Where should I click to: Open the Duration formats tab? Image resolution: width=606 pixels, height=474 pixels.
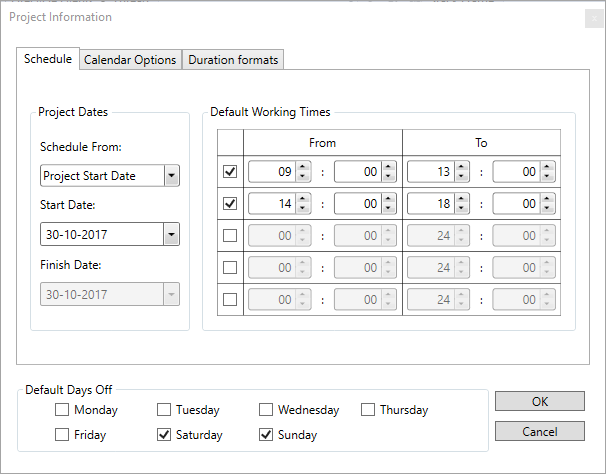234,60
